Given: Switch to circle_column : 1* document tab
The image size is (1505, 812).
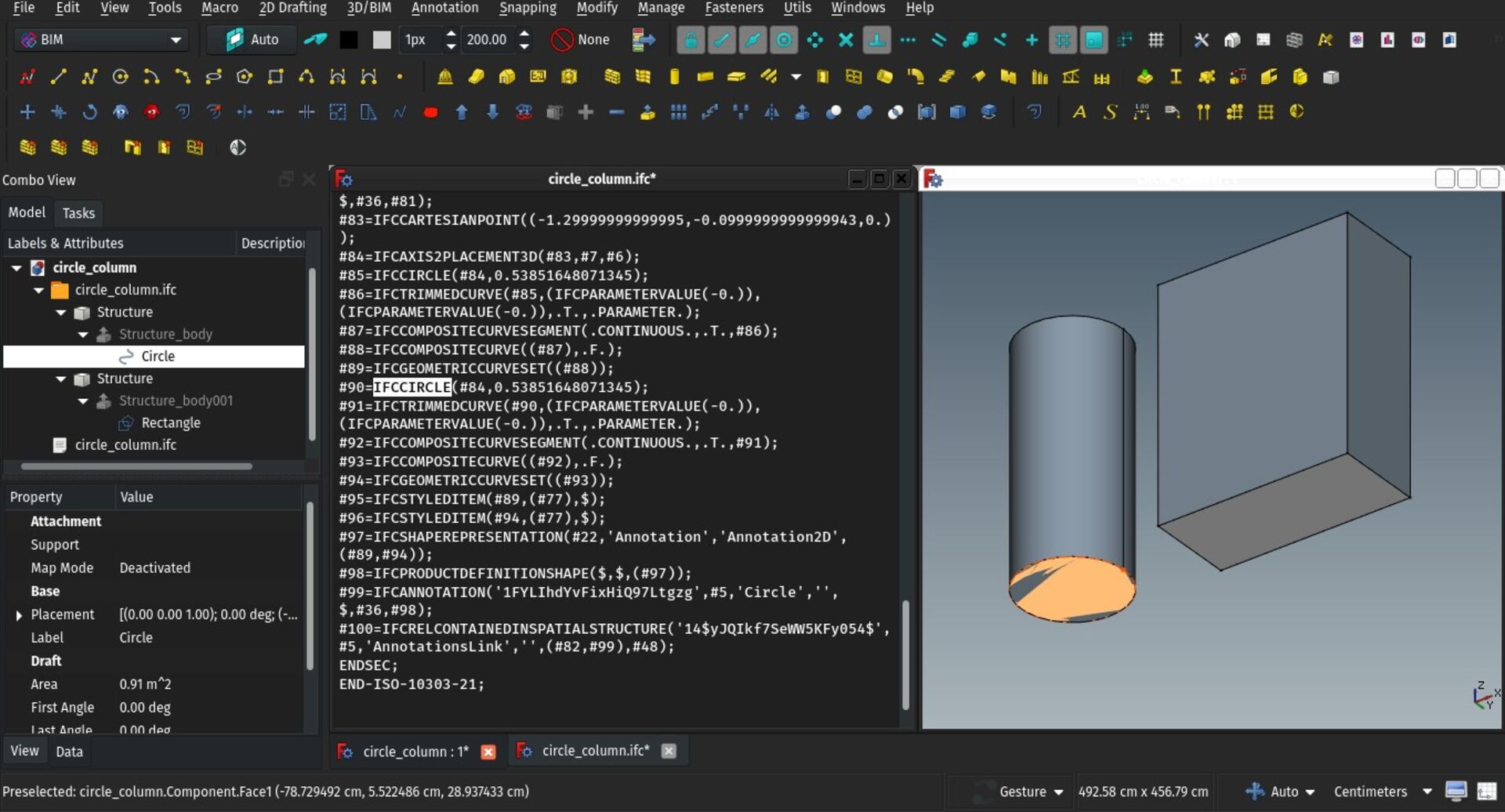Looking at the screenshot, I should pos(415,752).
